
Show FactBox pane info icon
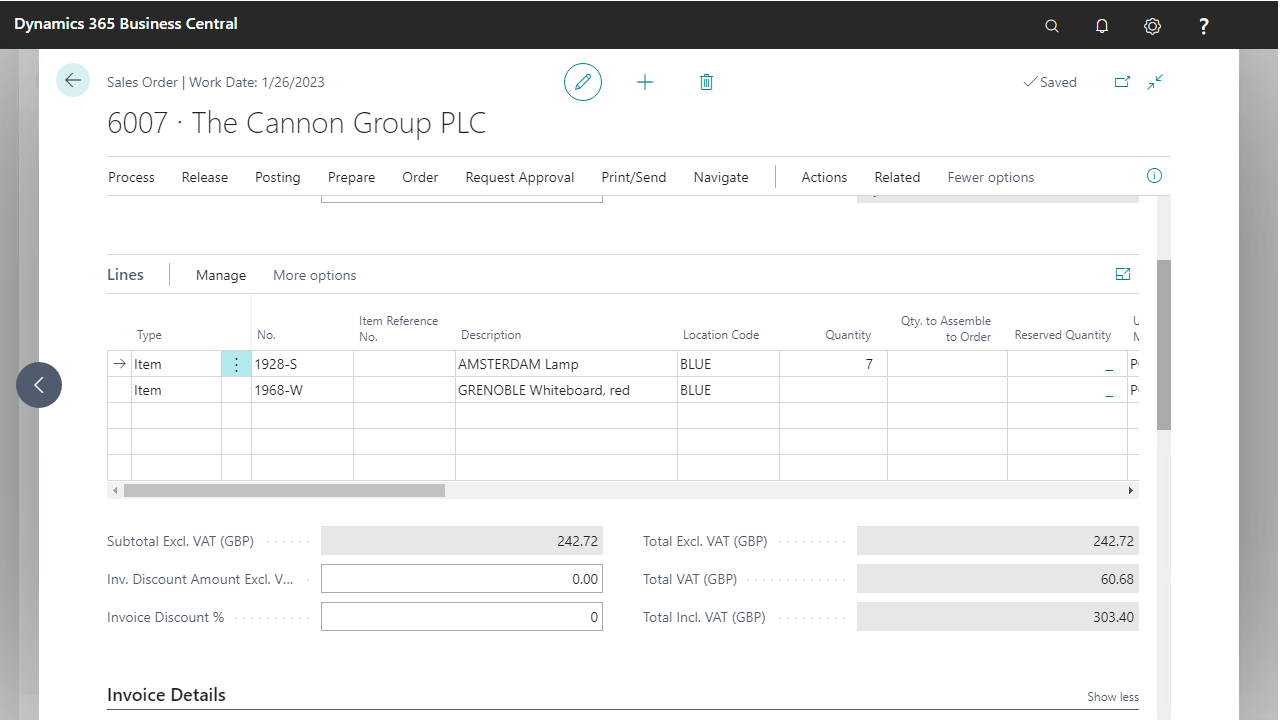[x=1154, y=176]
